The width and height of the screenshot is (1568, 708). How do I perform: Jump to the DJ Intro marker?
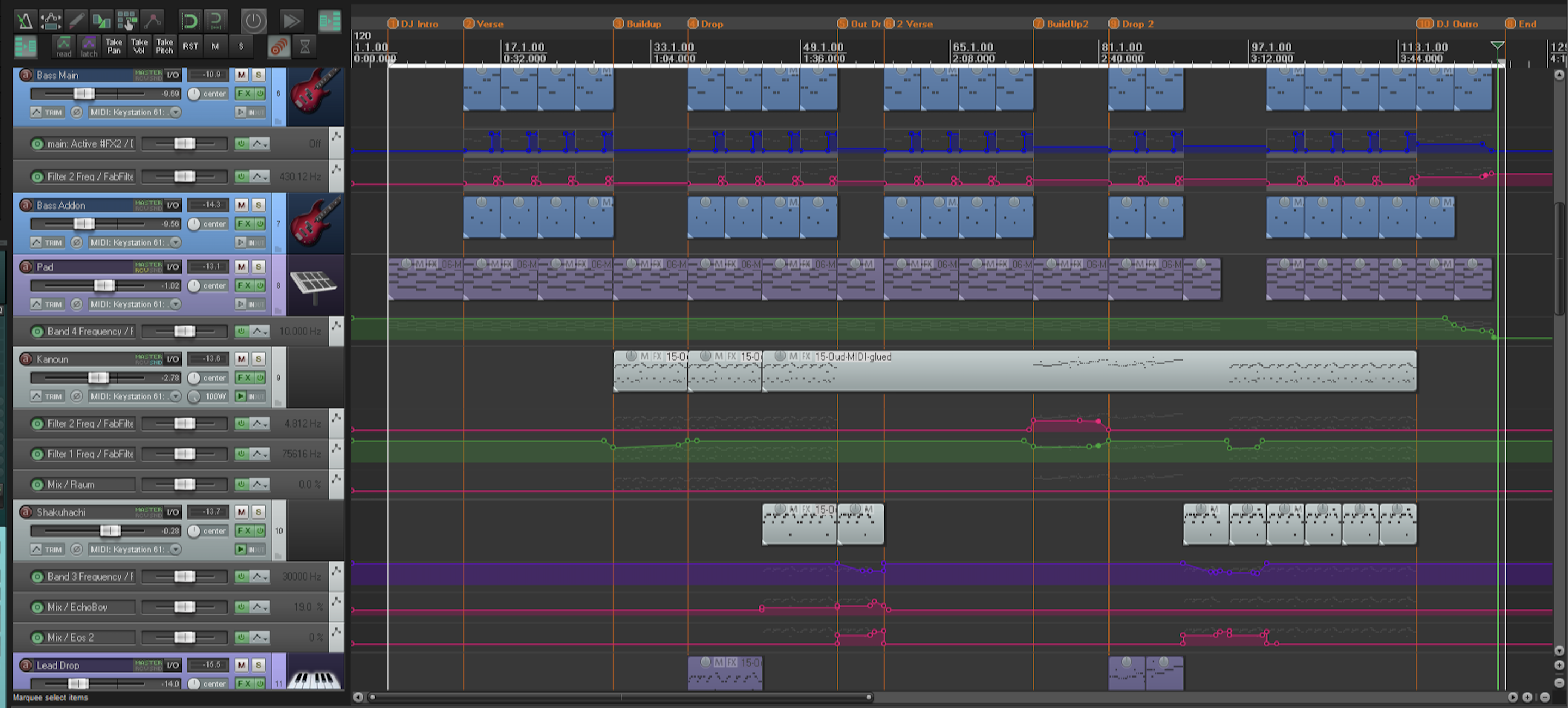[414, 24]
